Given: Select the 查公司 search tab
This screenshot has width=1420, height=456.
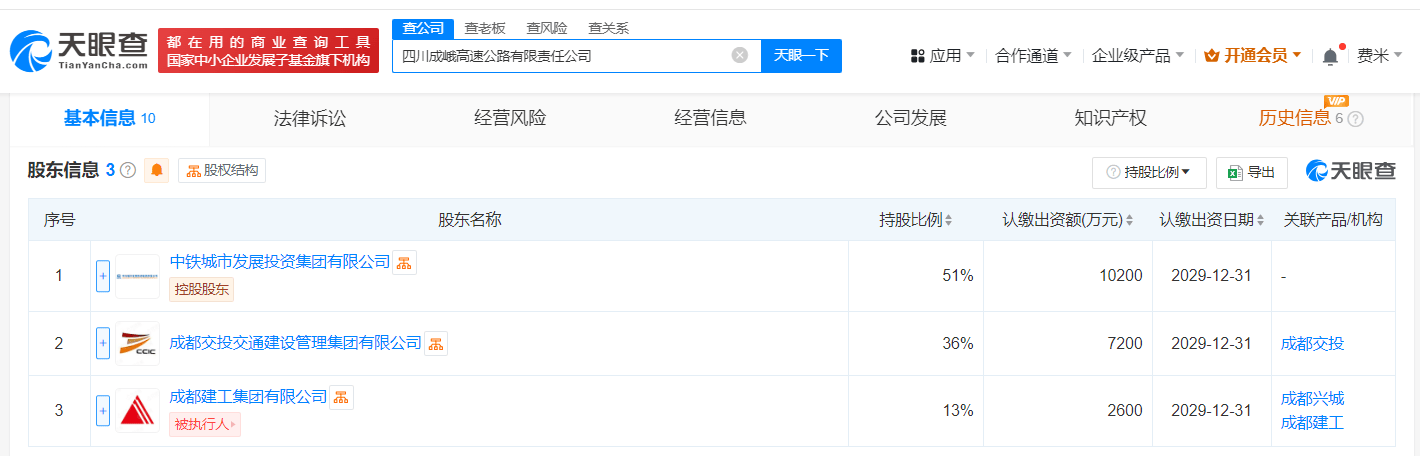Looking at the screenshot, I should [x=423, y=28].
